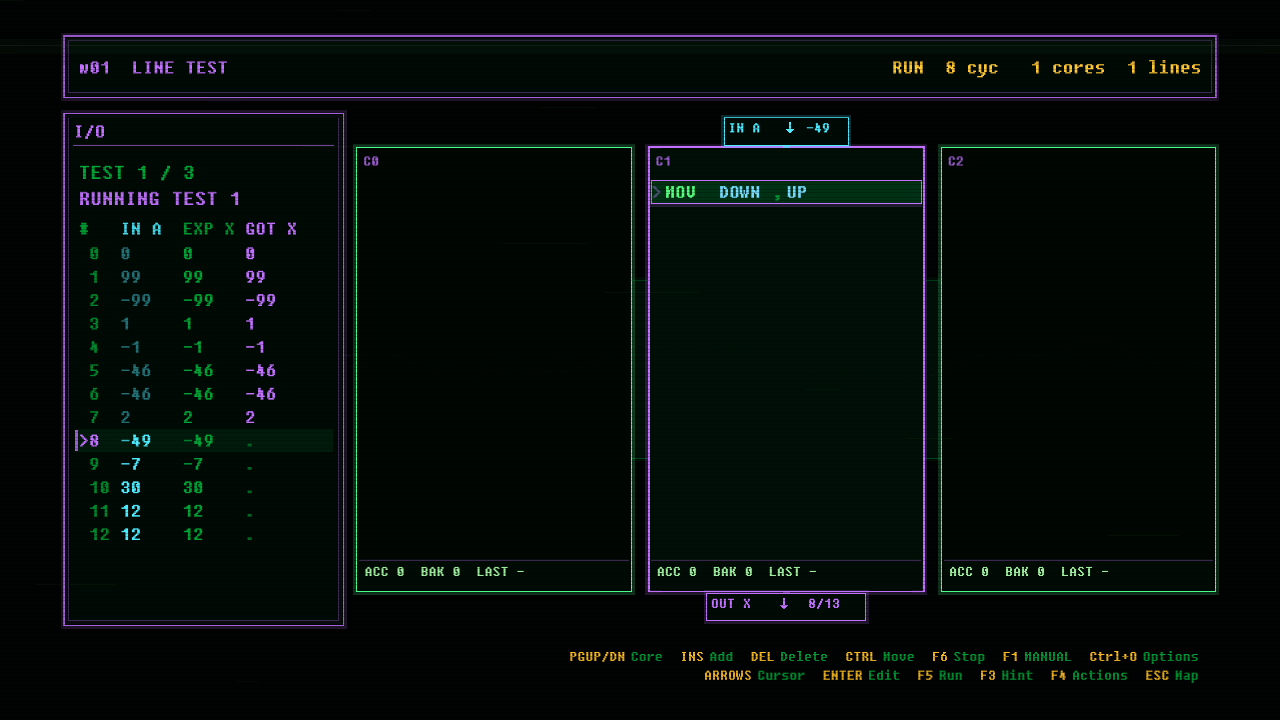Image resolution: width=1280 pixels, height=720 pixels.
Task: Click PGUP/DN Core switch hint
Action: pos(616,657)
